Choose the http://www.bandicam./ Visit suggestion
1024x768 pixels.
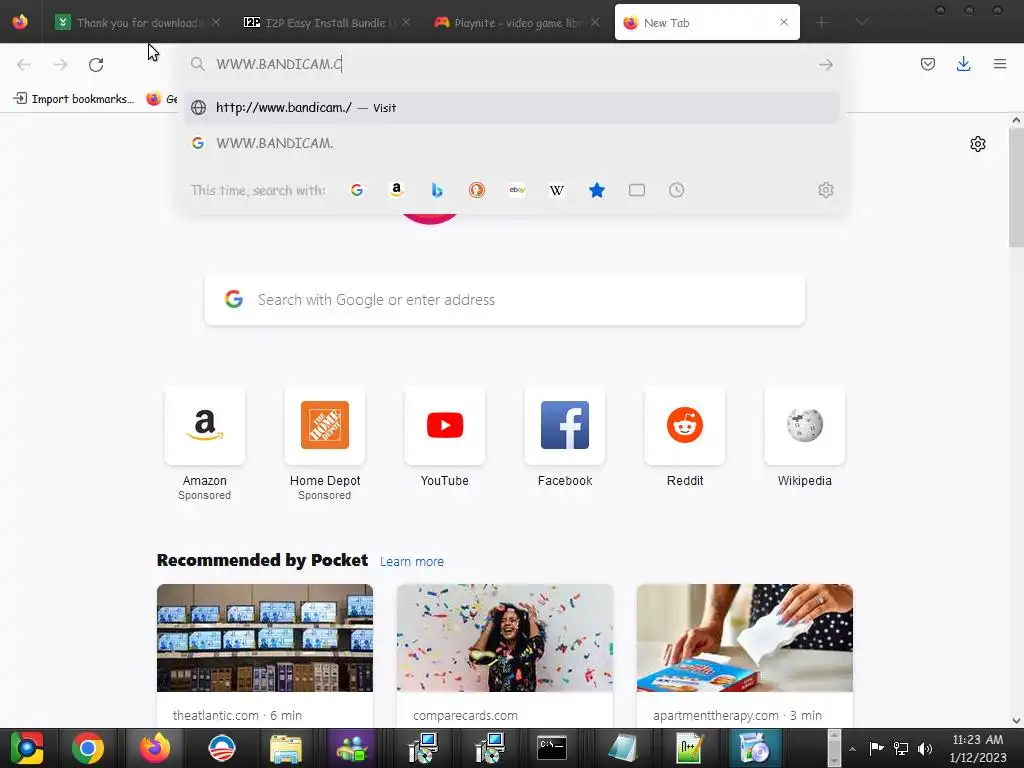coord(511,108)
